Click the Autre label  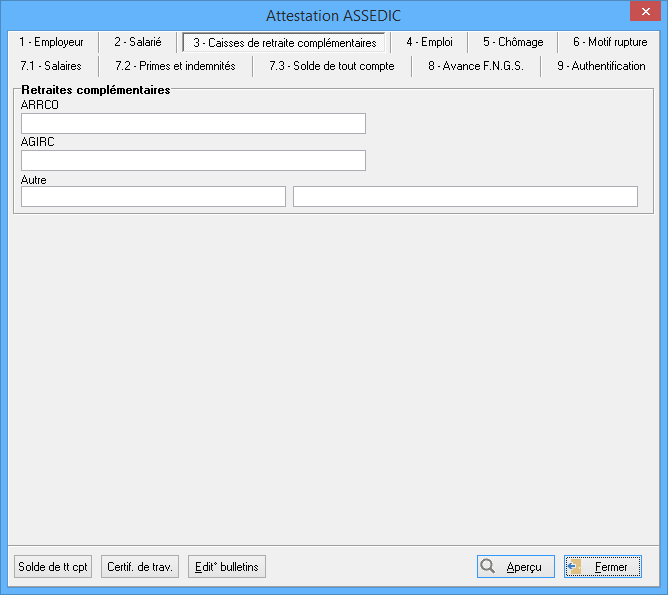click(x=34, y=180)
